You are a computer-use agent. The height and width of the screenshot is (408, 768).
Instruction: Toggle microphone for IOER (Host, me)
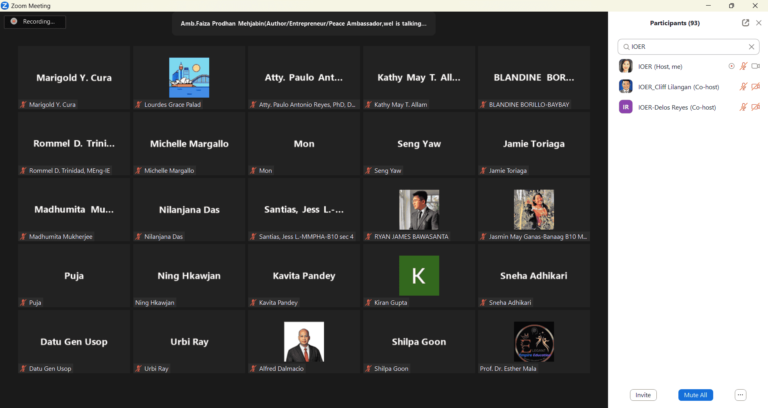743,66
